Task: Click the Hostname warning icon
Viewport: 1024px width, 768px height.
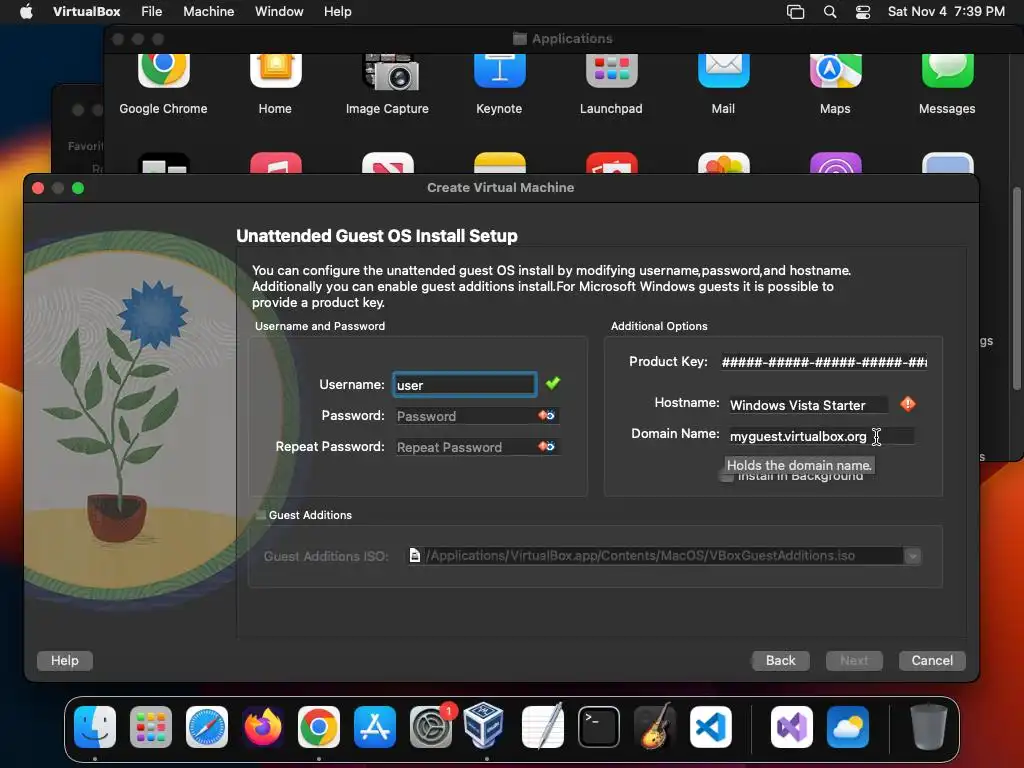Action: (908, 404)
